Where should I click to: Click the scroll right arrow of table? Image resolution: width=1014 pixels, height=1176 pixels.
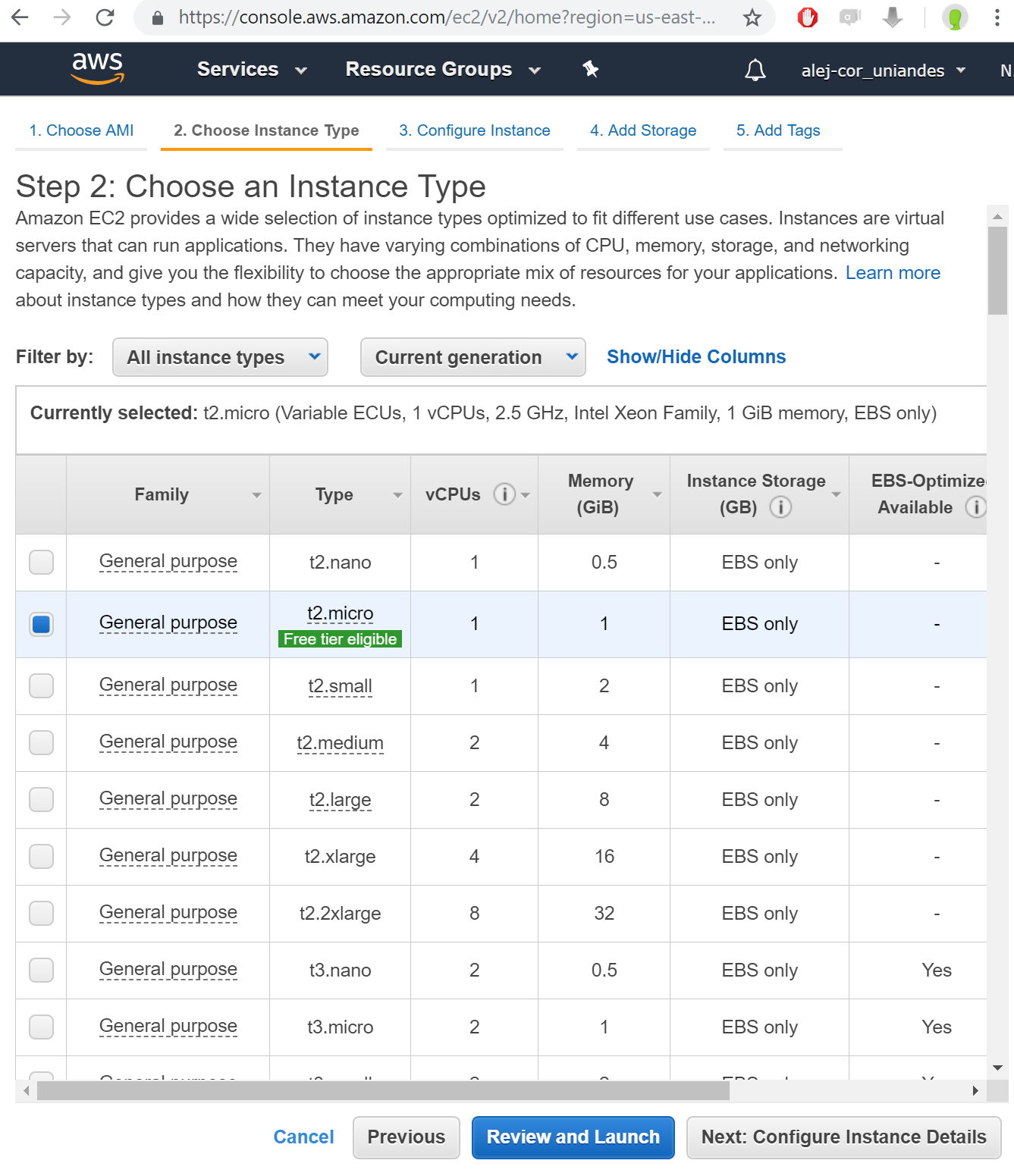[975, 1090]
